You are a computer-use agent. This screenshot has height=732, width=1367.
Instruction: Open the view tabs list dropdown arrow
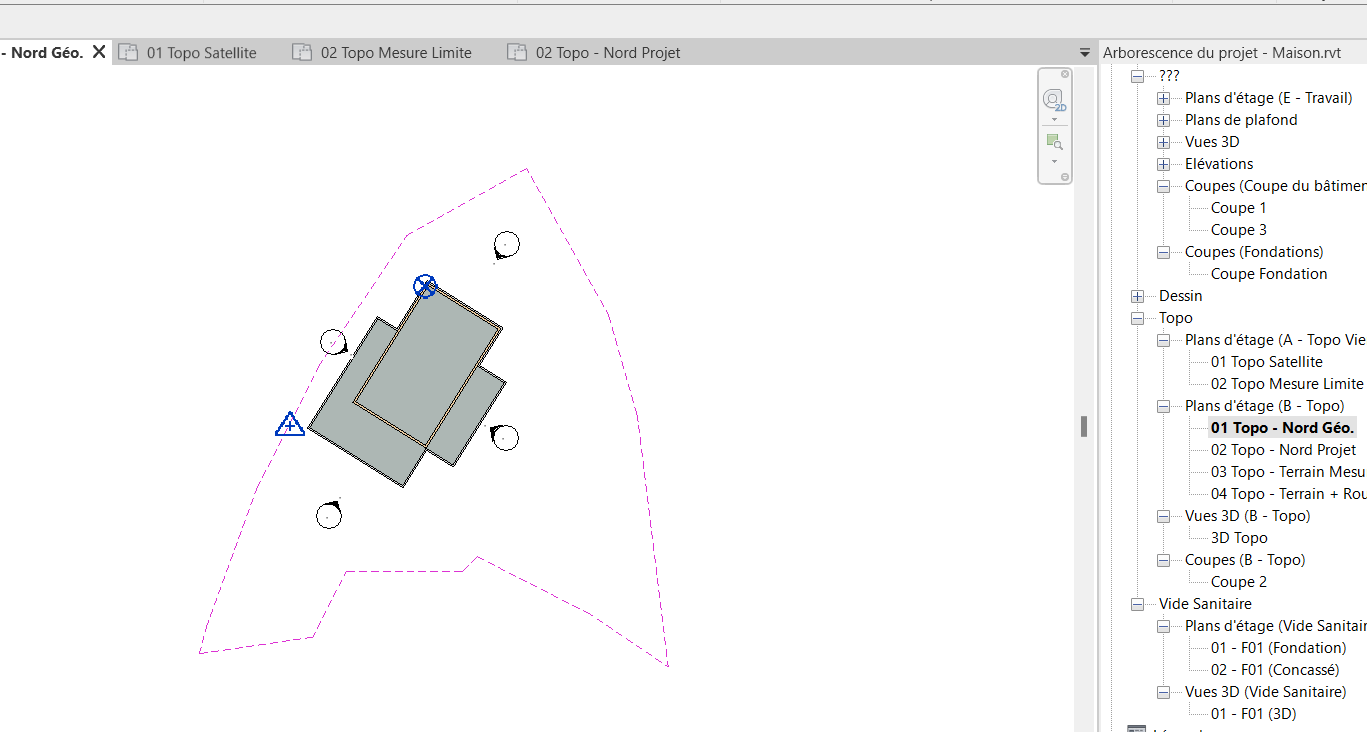coord(1085,53)
